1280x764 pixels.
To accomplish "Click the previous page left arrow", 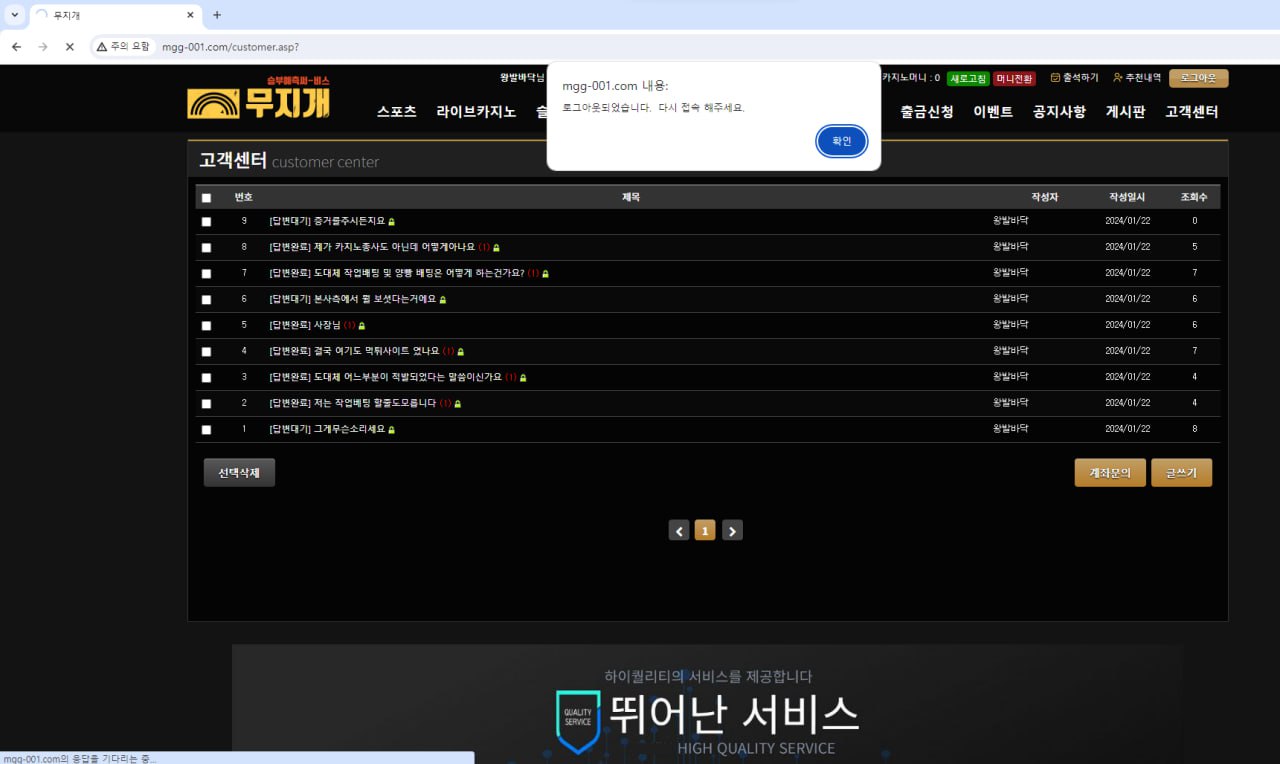I will click(x=679, y=530).
